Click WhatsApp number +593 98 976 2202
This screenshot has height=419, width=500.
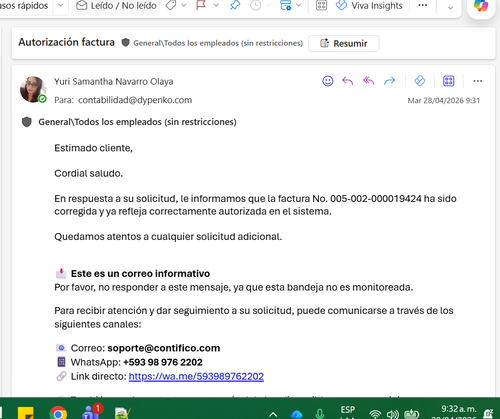coord(163,362)
